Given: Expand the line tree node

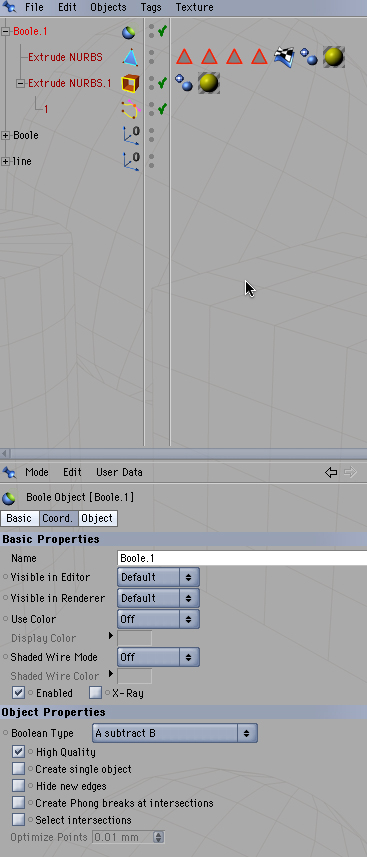Looking at the screenshot, I should 6,161.
